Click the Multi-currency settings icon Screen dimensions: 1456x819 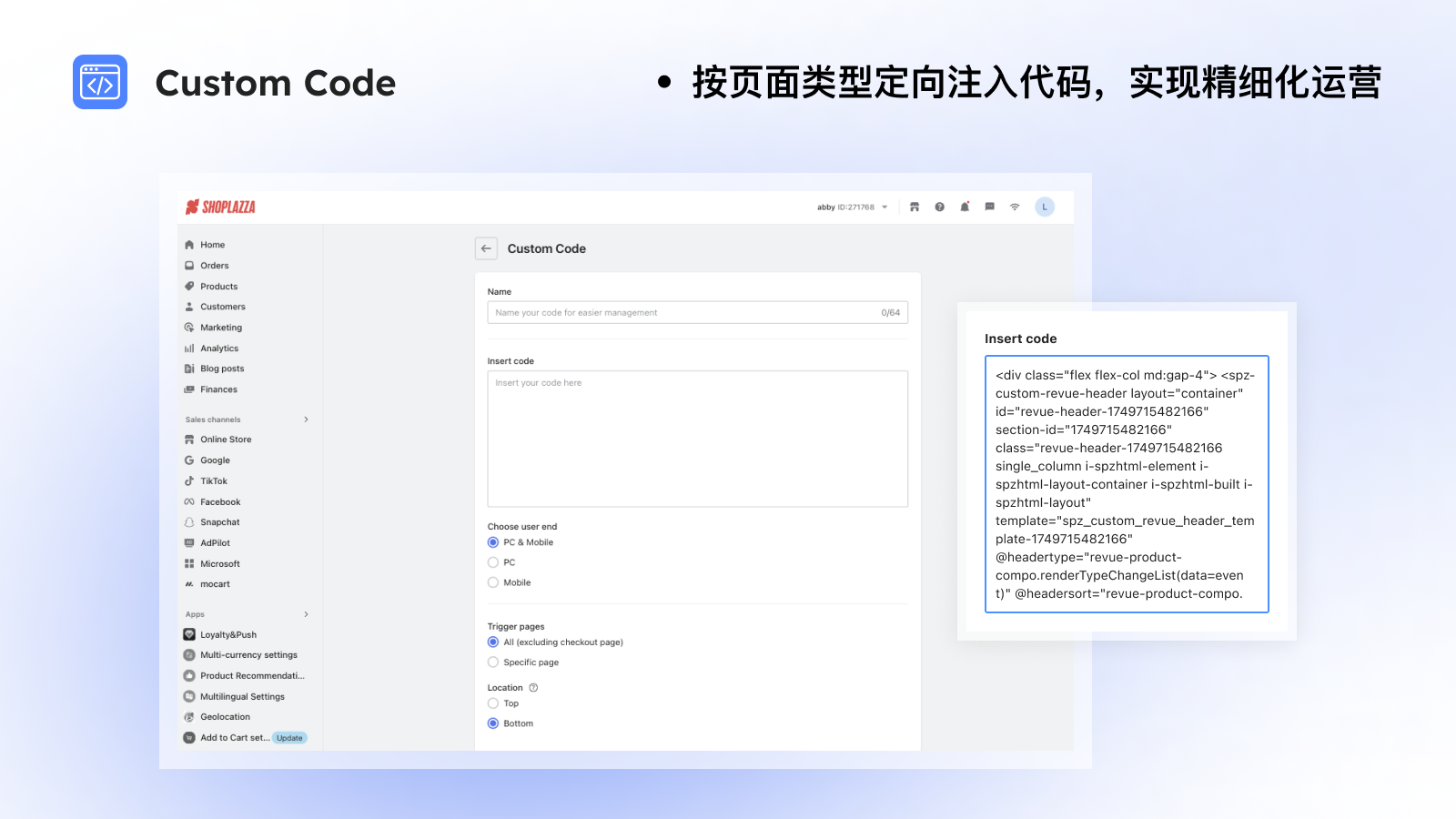189,655
